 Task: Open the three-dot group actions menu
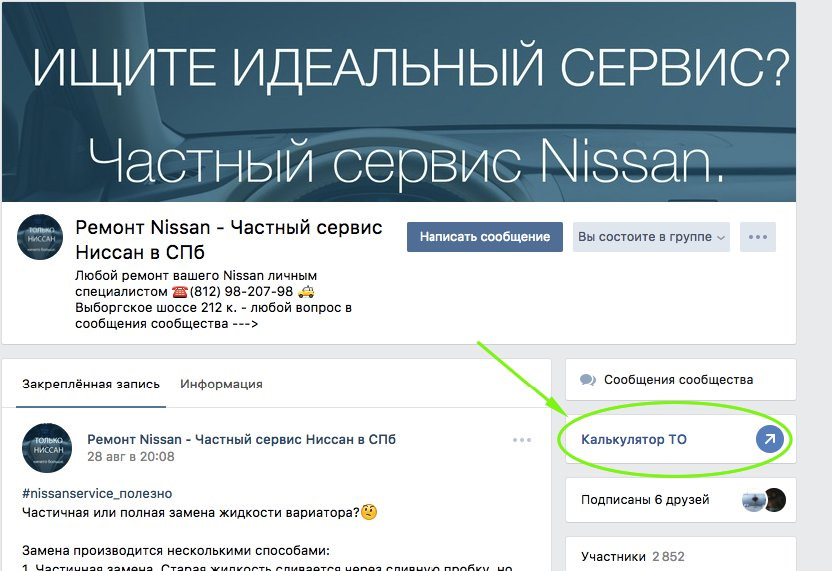tap(758, 237)
